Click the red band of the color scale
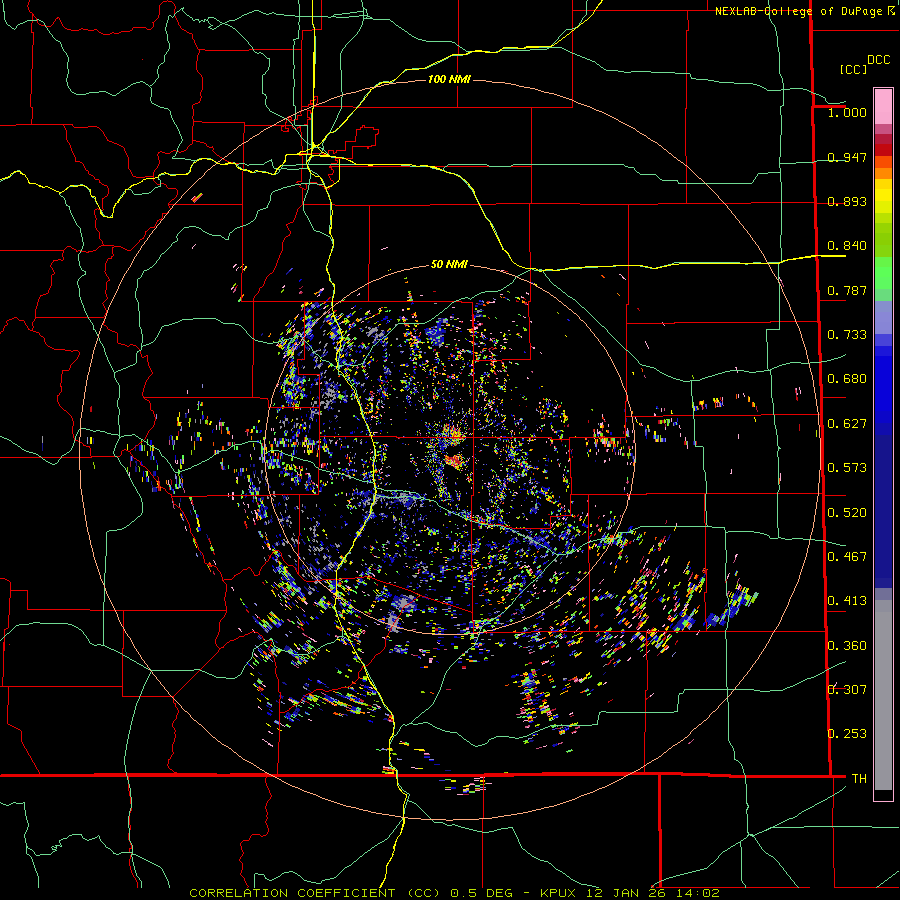Viewport: 900px width, 900px height. point(883,149)
